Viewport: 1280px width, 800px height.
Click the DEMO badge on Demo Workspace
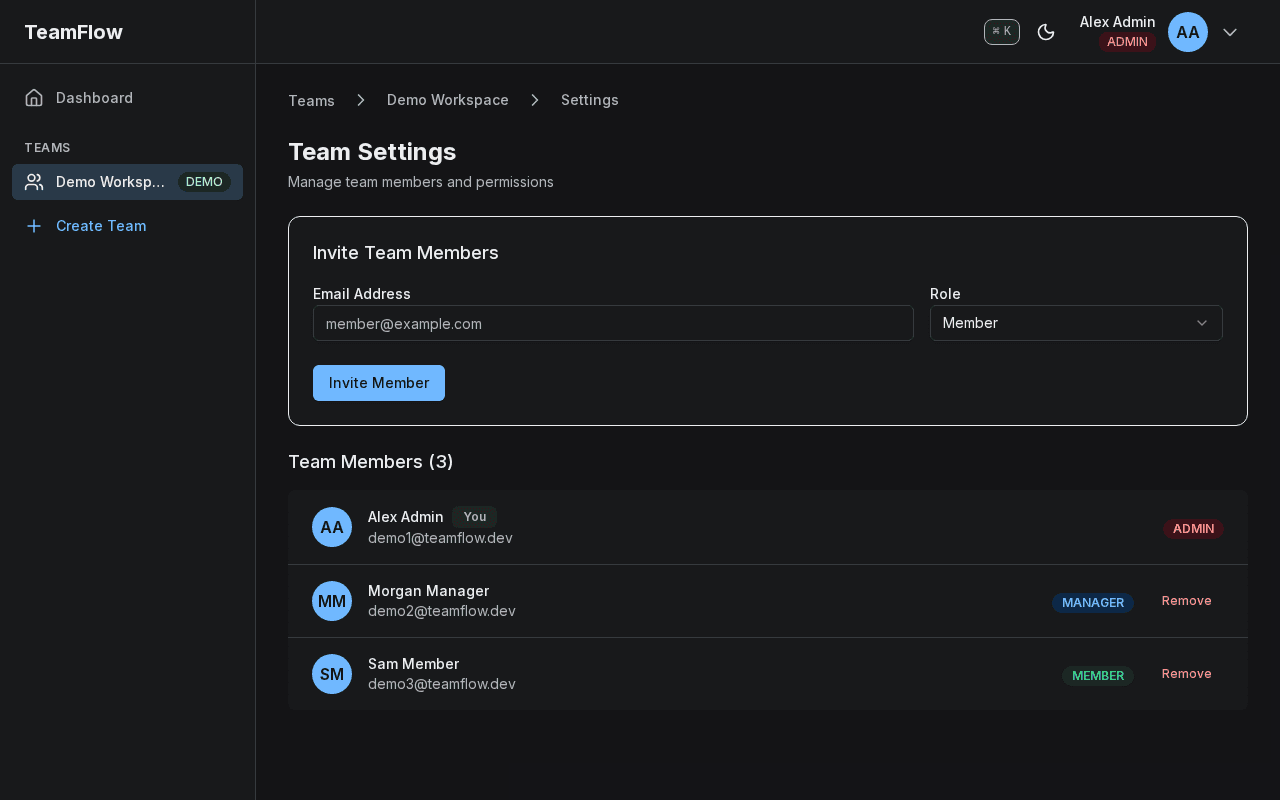(x=204, y=181)
